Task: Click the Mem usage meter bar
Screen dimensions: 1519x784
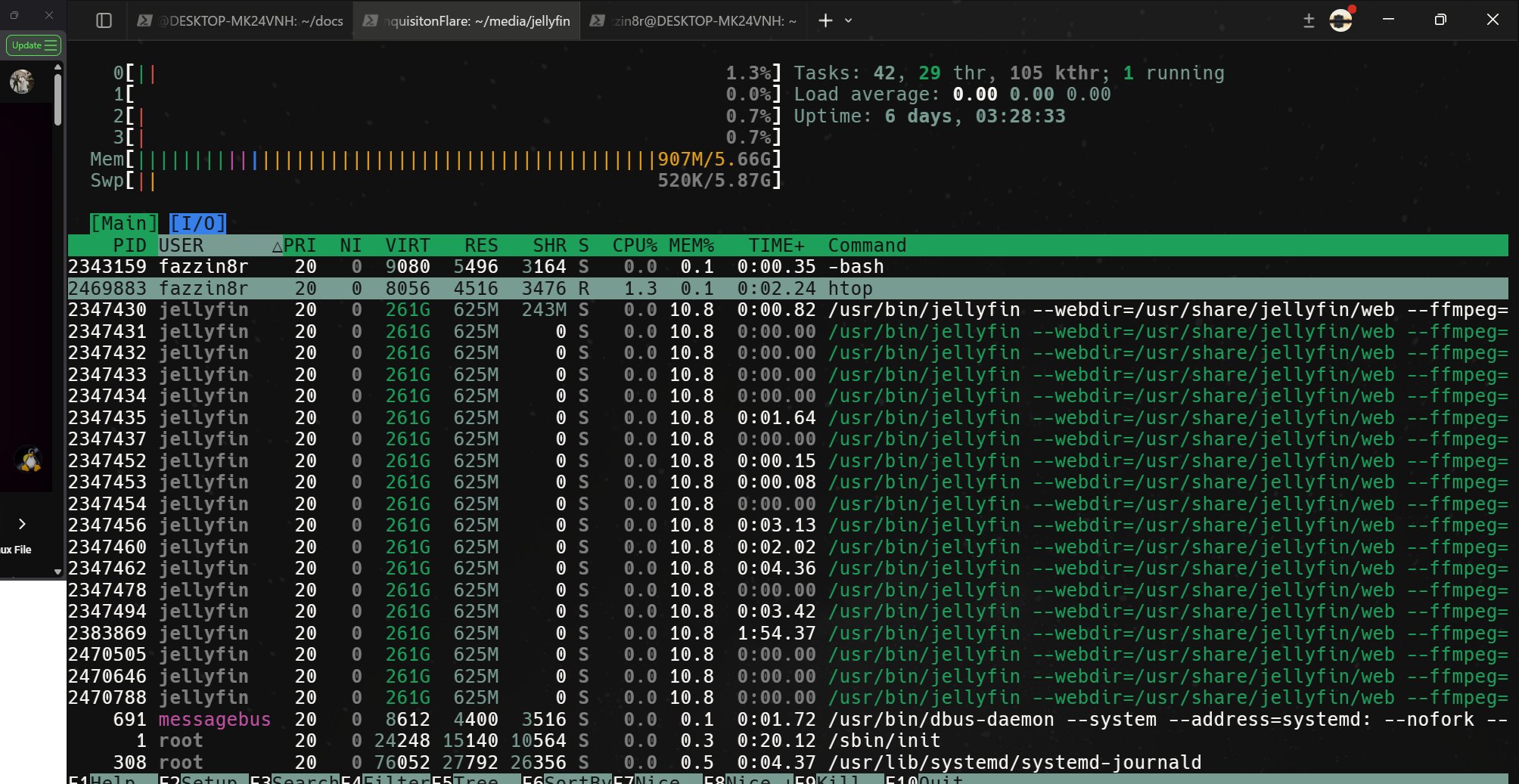Action: (436, 160)
